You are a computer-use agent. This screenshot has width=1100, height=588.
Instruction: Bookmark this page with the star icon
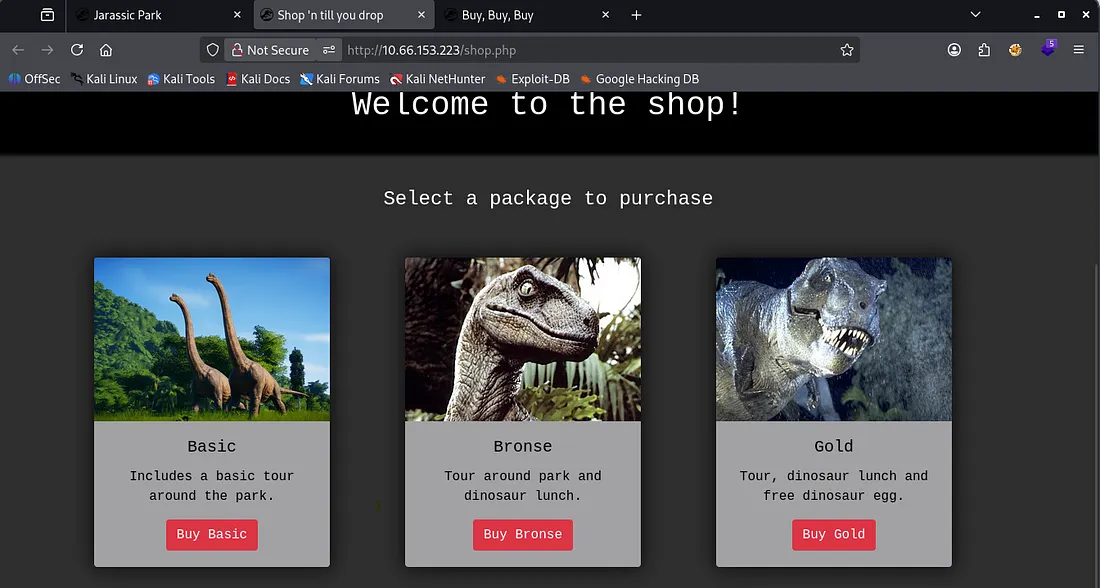click(847, 50)
